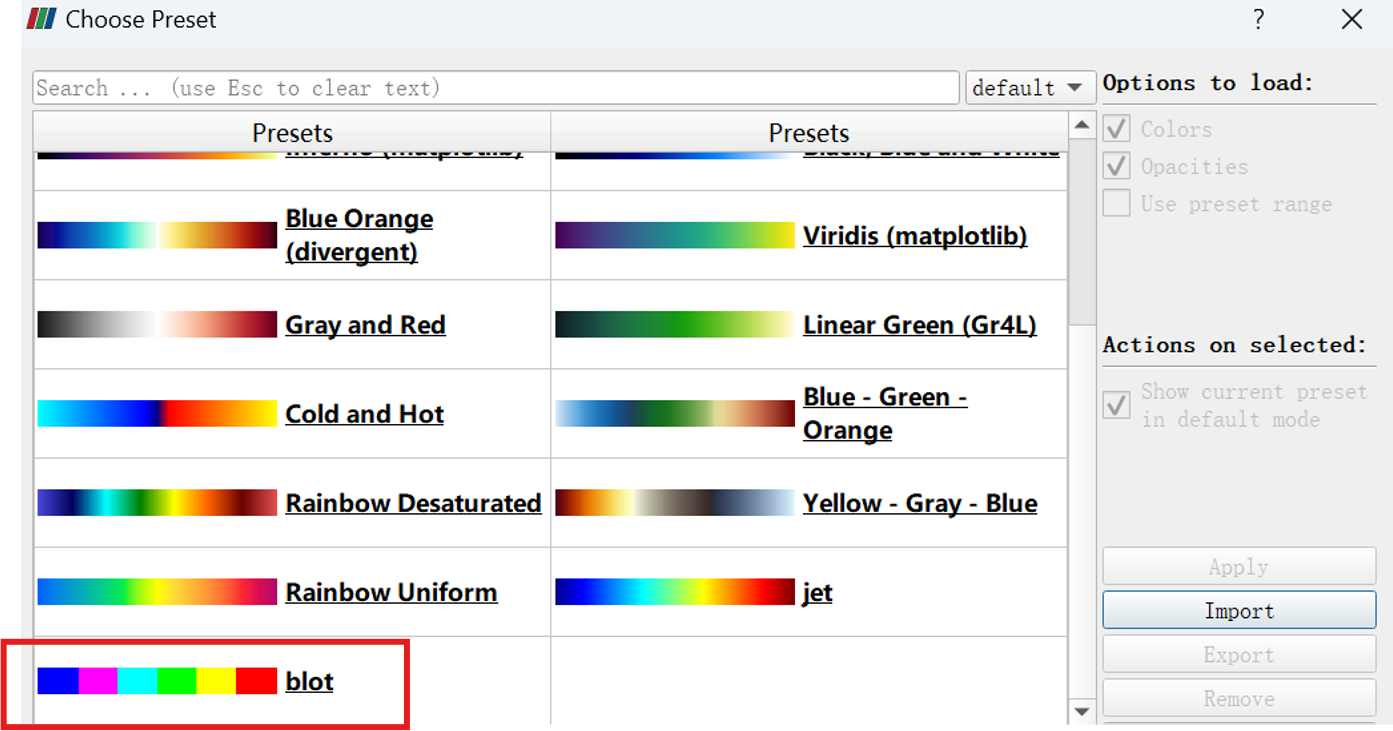
Task: Click the left Presets column header
Action: click(292, 133)
